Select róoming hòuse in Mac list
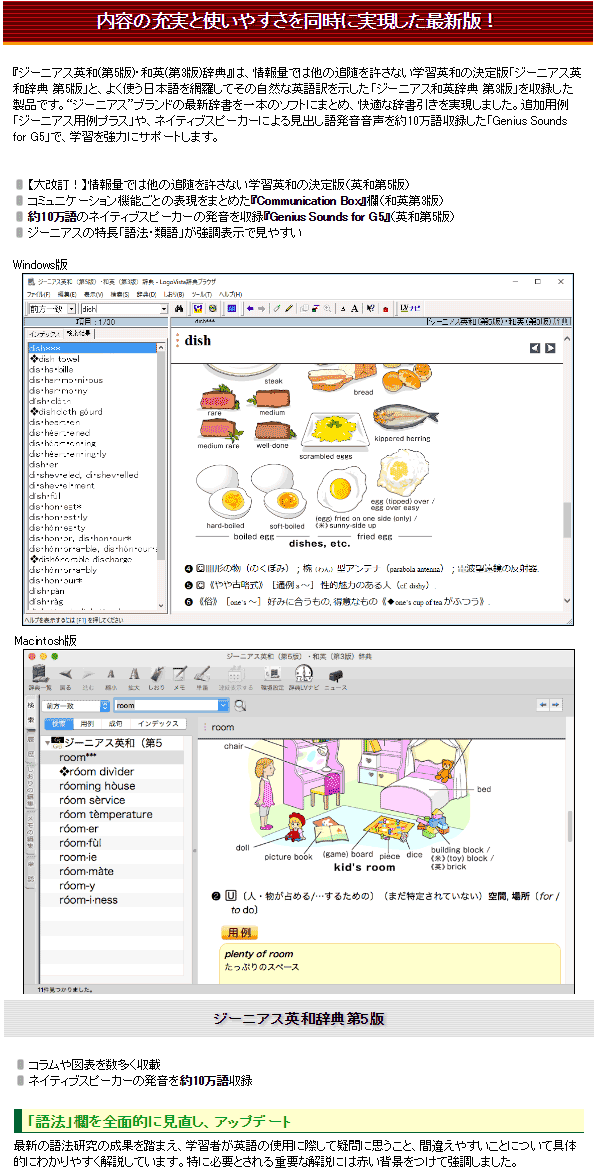 coord(97,786)
